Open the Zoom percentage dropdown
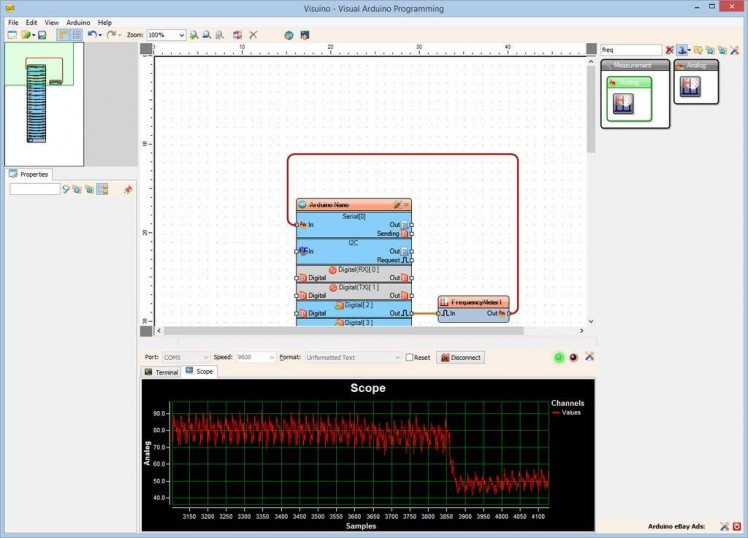This screenshot has height=538, width=748. click(181, 35)
